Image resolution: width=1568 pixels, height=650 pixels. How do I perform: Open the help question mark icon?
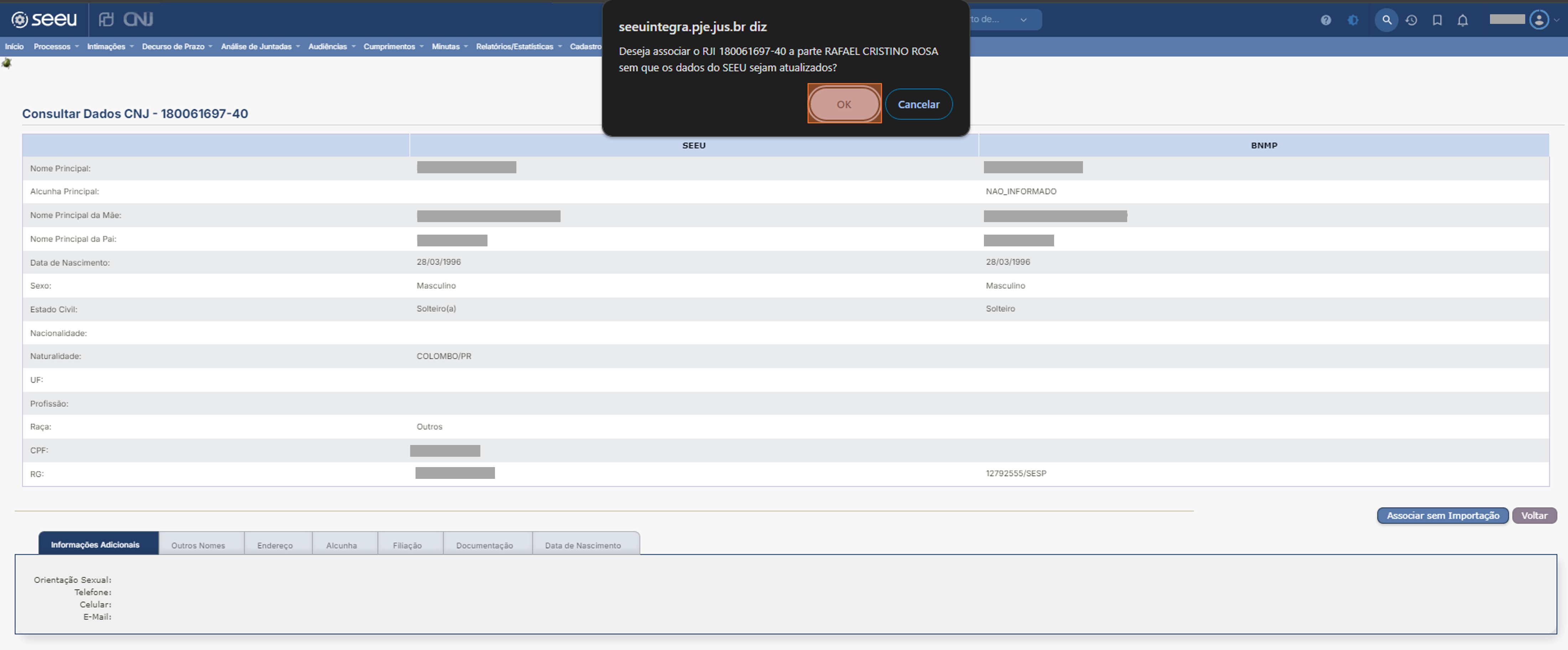pyautogui.click(x=1325, y=20)
